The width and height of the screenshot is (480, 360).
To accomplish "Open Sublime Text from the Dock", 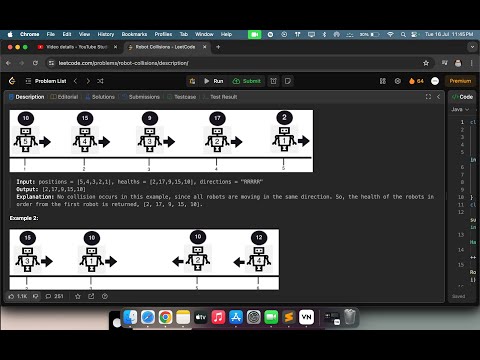I will coord(289,317).
